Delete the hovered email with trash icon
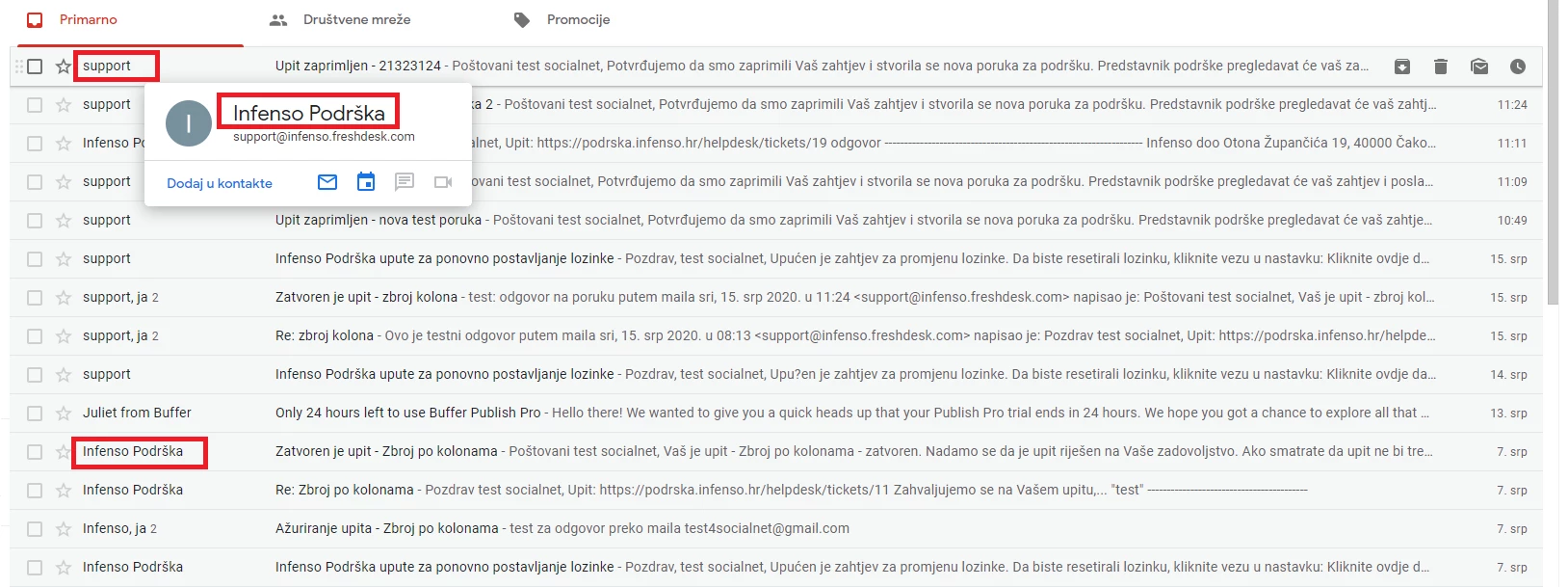 (1441, 67)
